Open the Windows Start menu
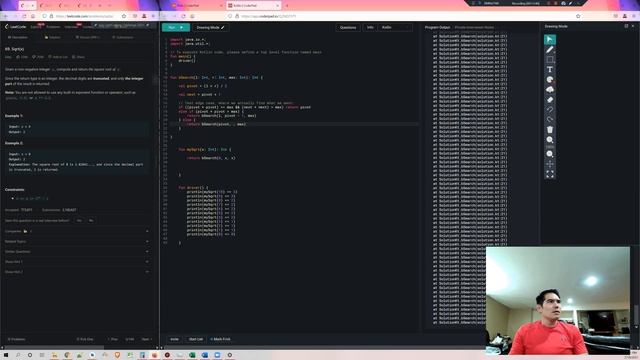Viewport: 640px width, 360px height. click(6, 355)
